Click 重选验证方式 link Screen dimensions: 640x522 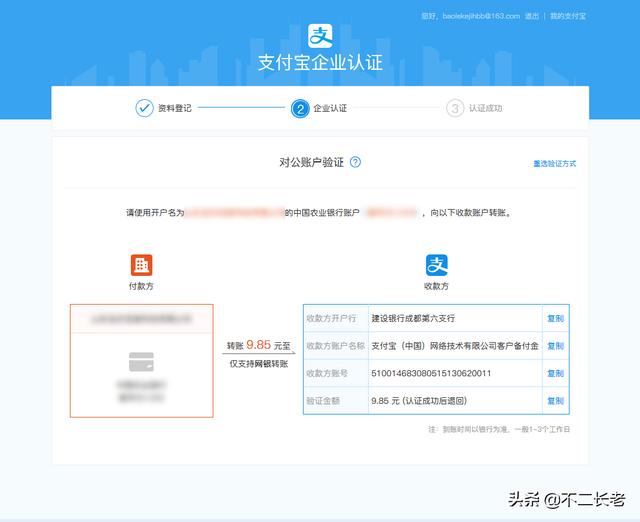[555, 163]
